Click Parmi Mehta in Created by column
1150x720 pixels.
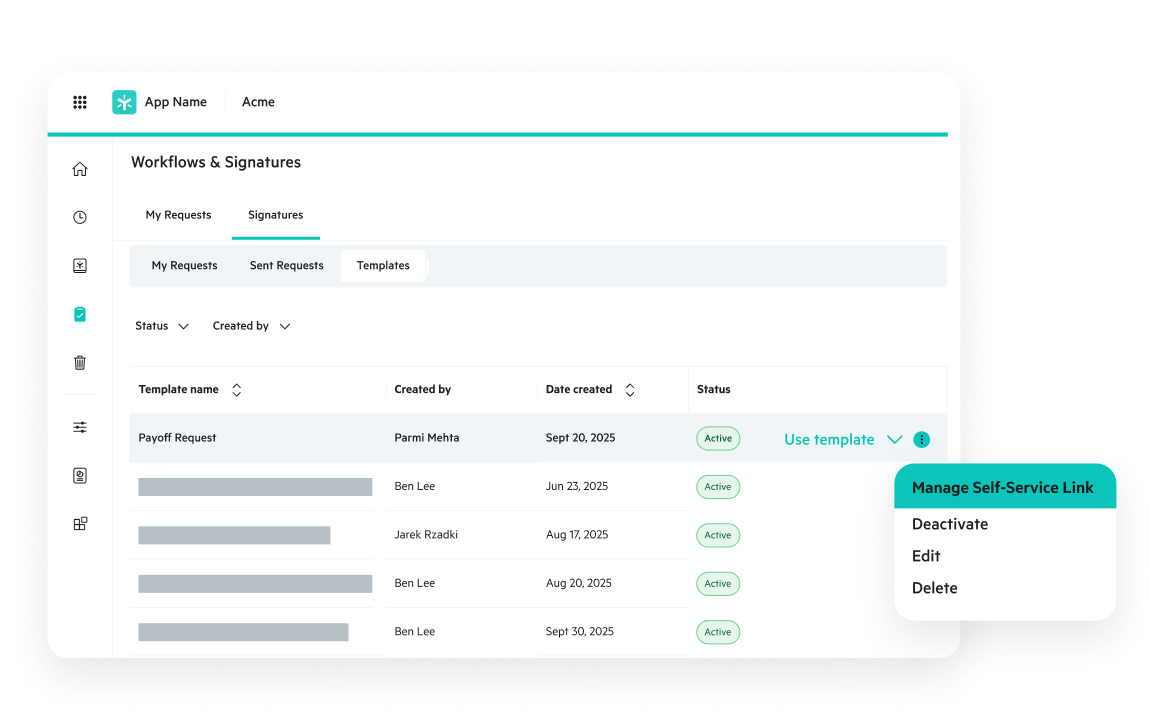click(427, 438)
